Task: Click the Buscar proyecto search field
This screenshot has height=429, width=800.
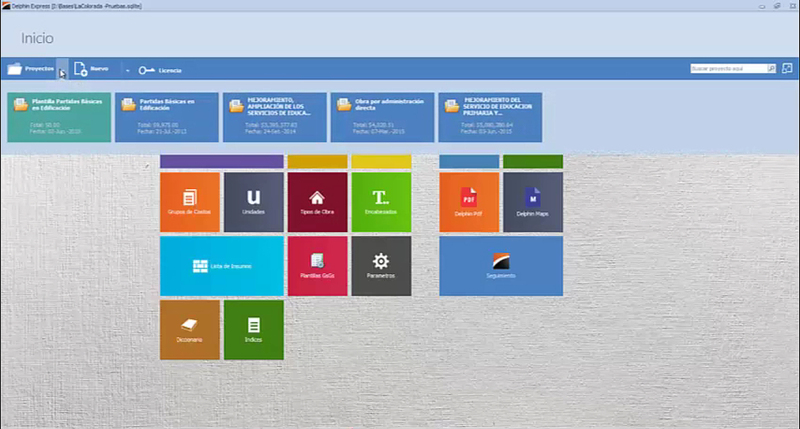Action: (x=727, y=69)
